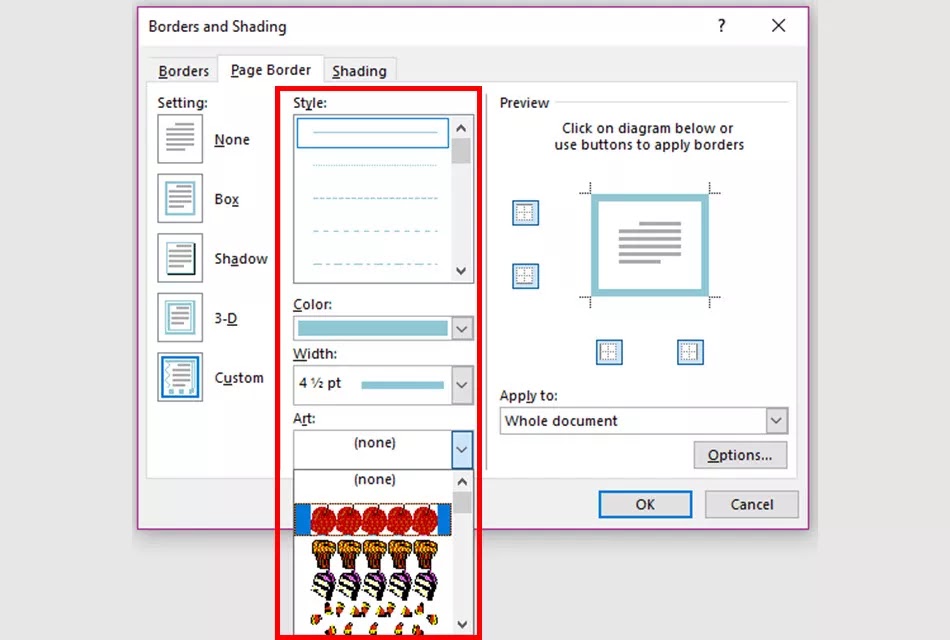Open the Options dialog
This screenshot has width=950, height=640.
(x=740, y=455)
